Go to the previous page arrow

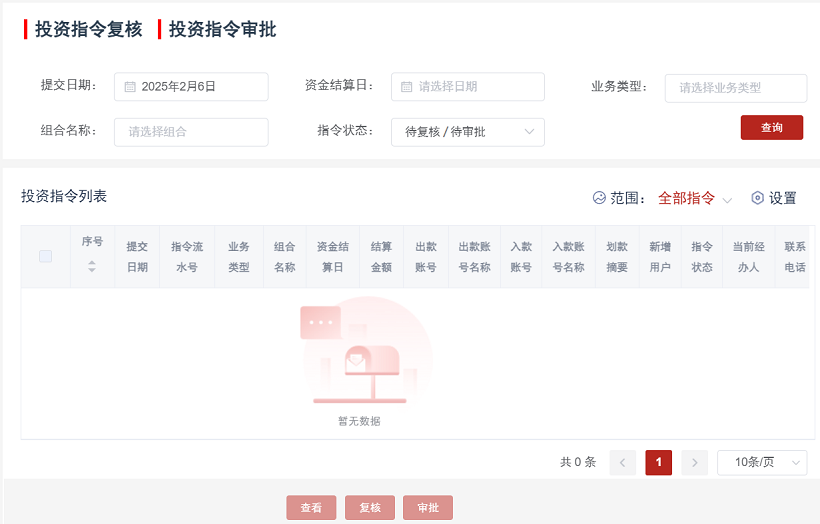(623, 462)
